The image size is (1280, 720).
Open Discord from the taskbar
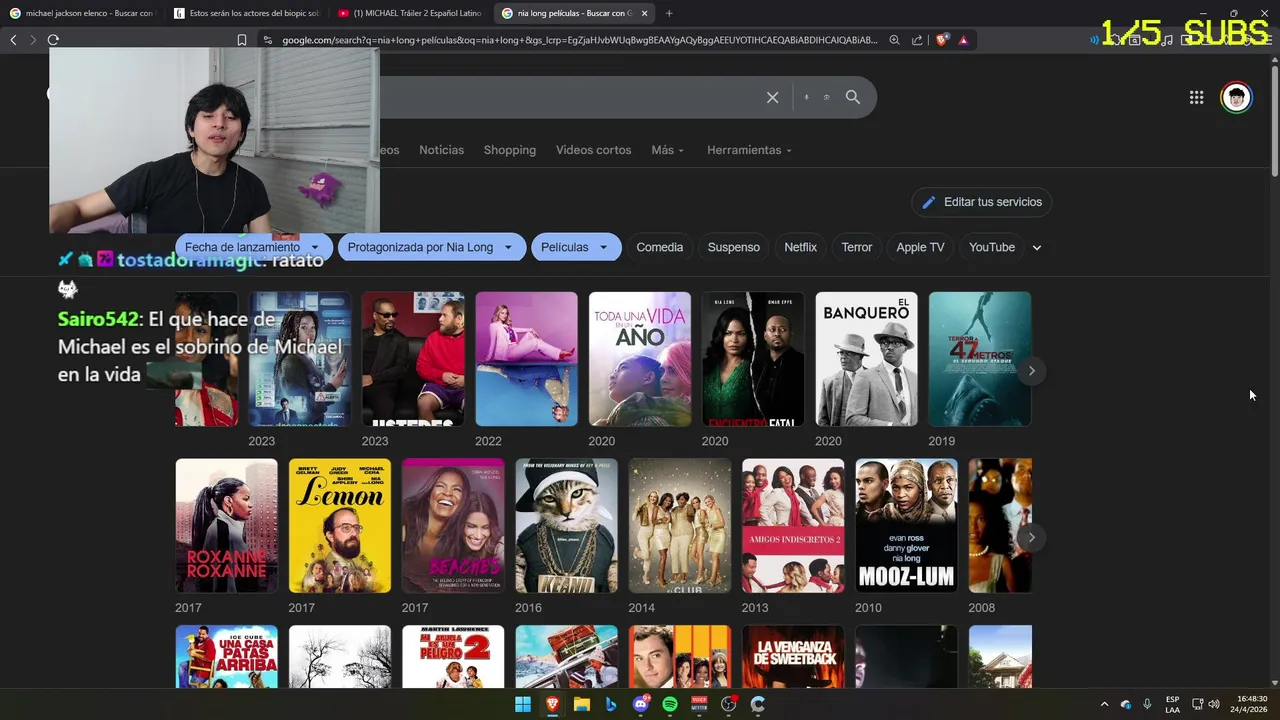click(x=641, y=704)
